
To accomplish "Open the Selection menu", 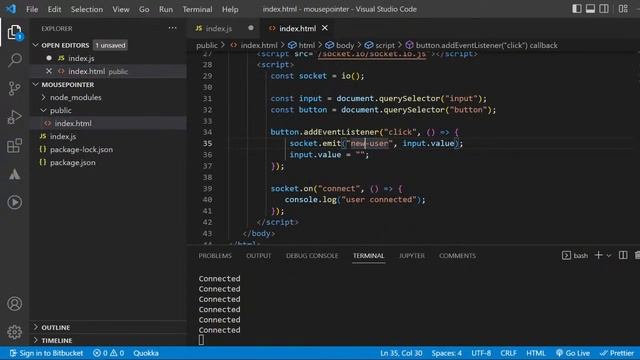I will (87, 9).
